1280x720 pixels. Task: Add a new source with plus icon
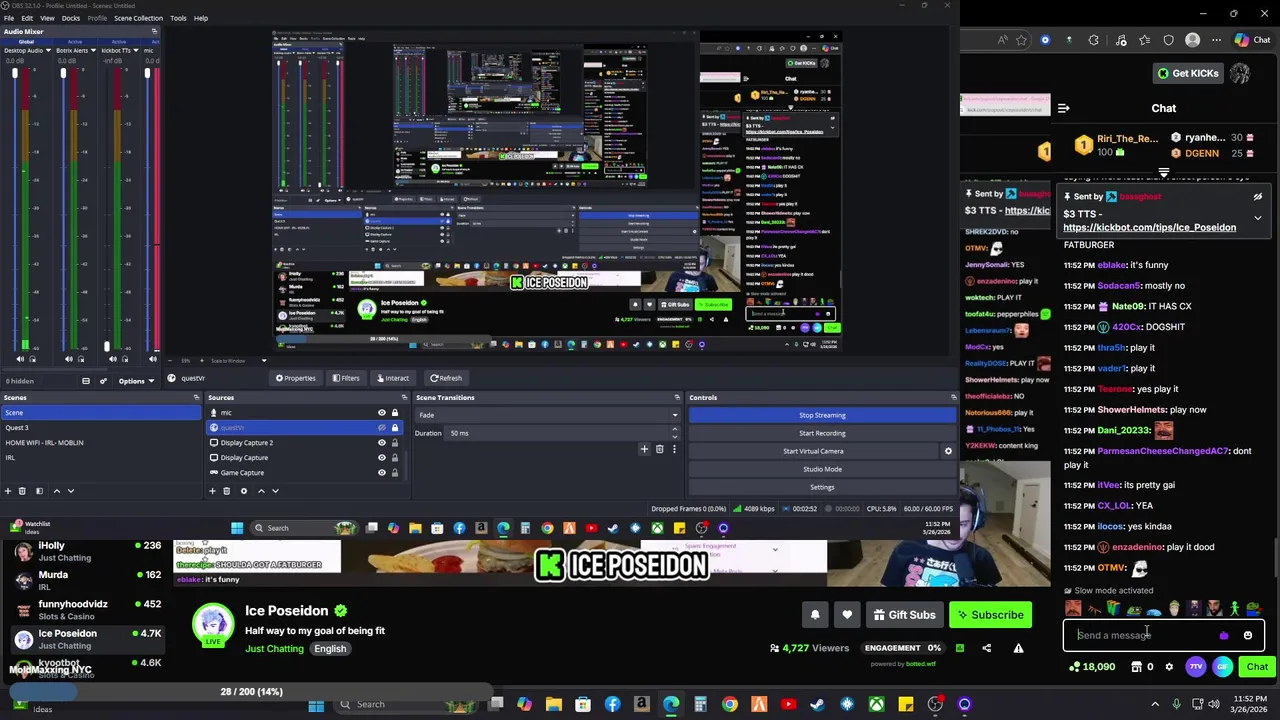click(213, 491)
